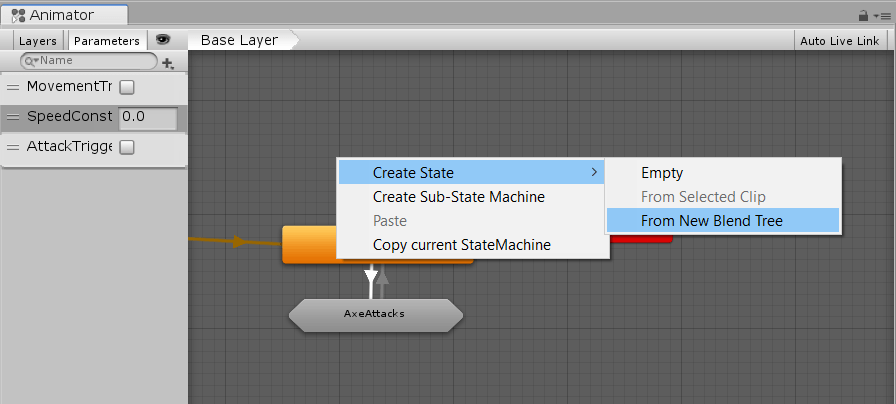Click the Base Layer breadcrumb
This screenshot has width=896, height=404.
click(x=239, y=40)
